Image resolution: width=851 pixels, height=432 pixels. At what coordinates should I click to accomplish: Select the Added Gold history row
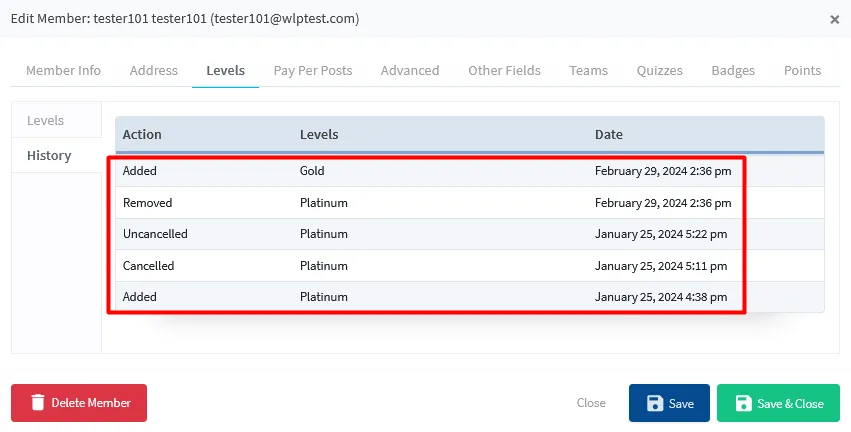[x=426, y=171]
